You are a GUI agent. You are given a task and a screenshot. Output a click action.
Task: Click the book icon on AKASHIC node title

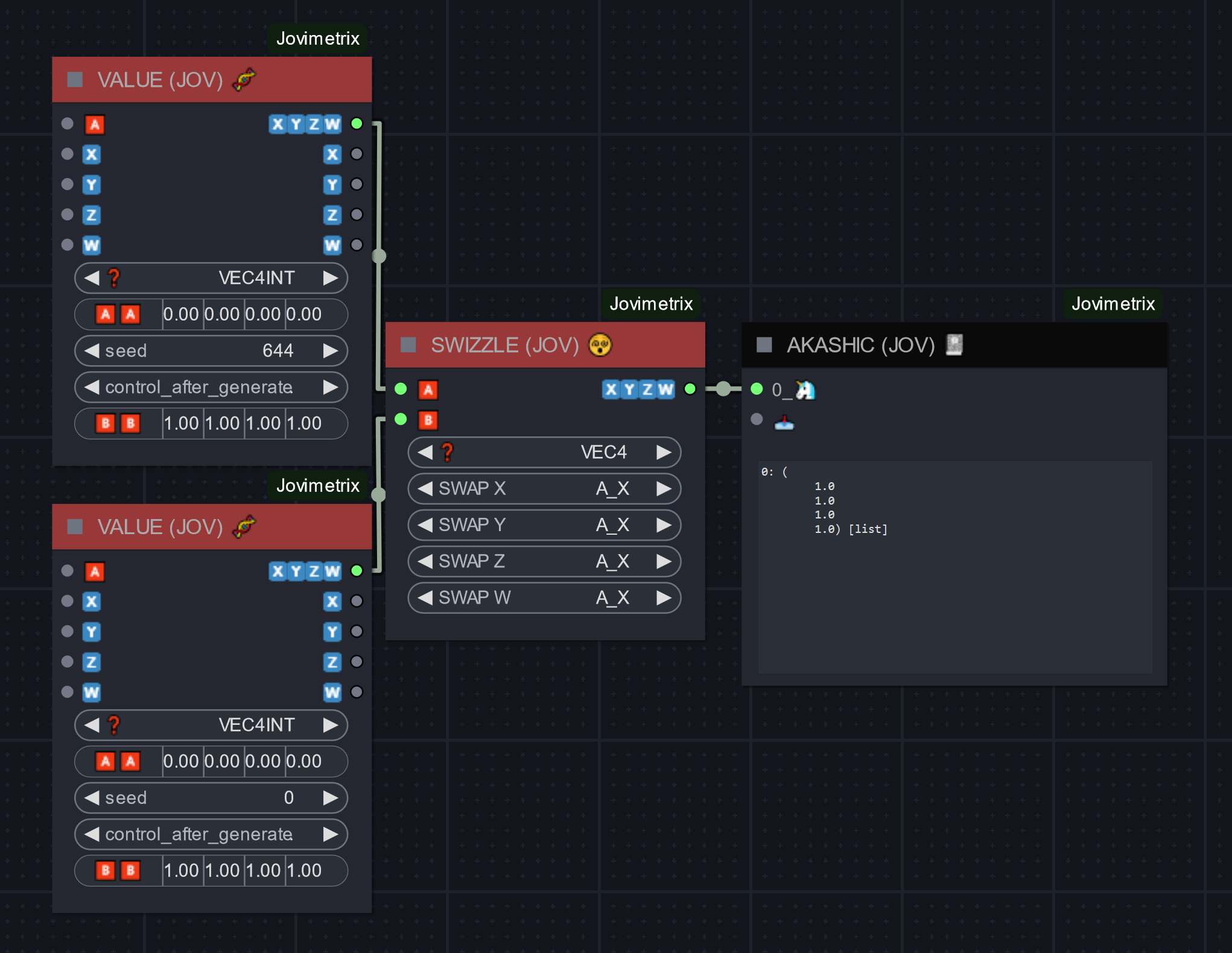pos(954,345)
